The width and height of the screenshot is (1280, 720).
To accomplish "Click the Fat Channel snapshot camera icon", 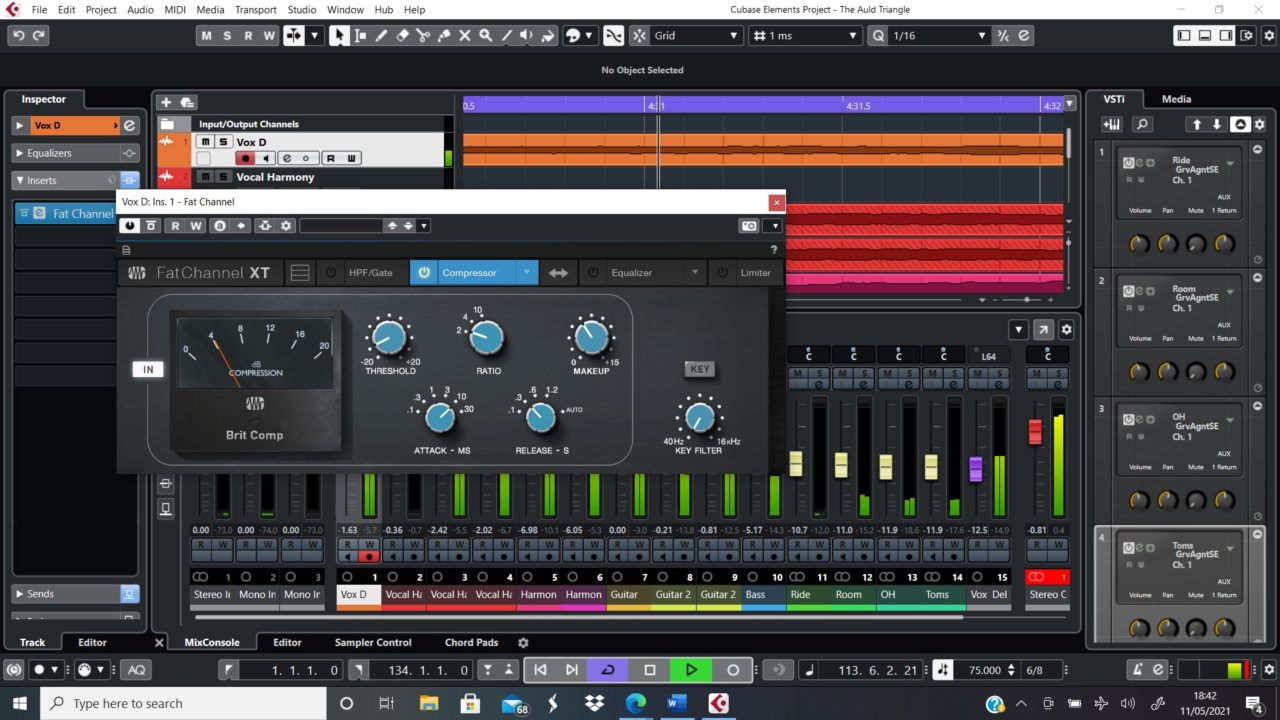I will 749,226.
